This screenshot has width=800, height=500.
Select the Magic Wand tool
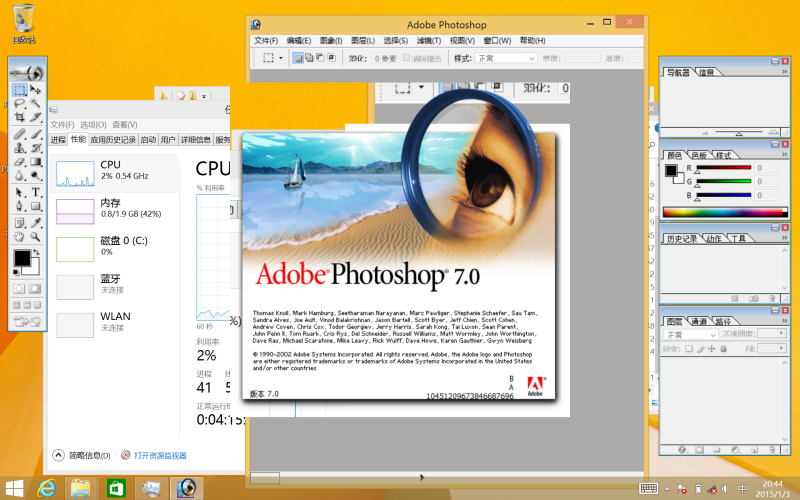tap(35, 104)
